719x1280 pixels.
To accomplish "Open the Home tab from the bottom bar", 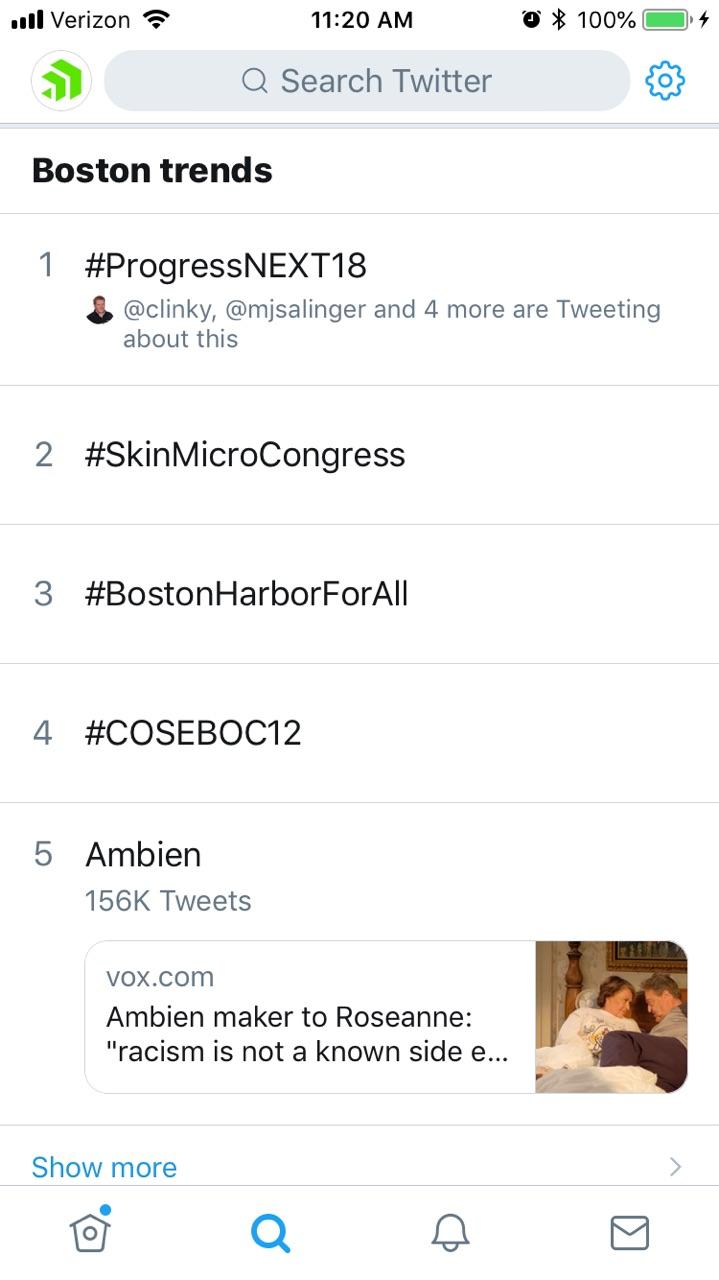I will (x=89, y=1232).
